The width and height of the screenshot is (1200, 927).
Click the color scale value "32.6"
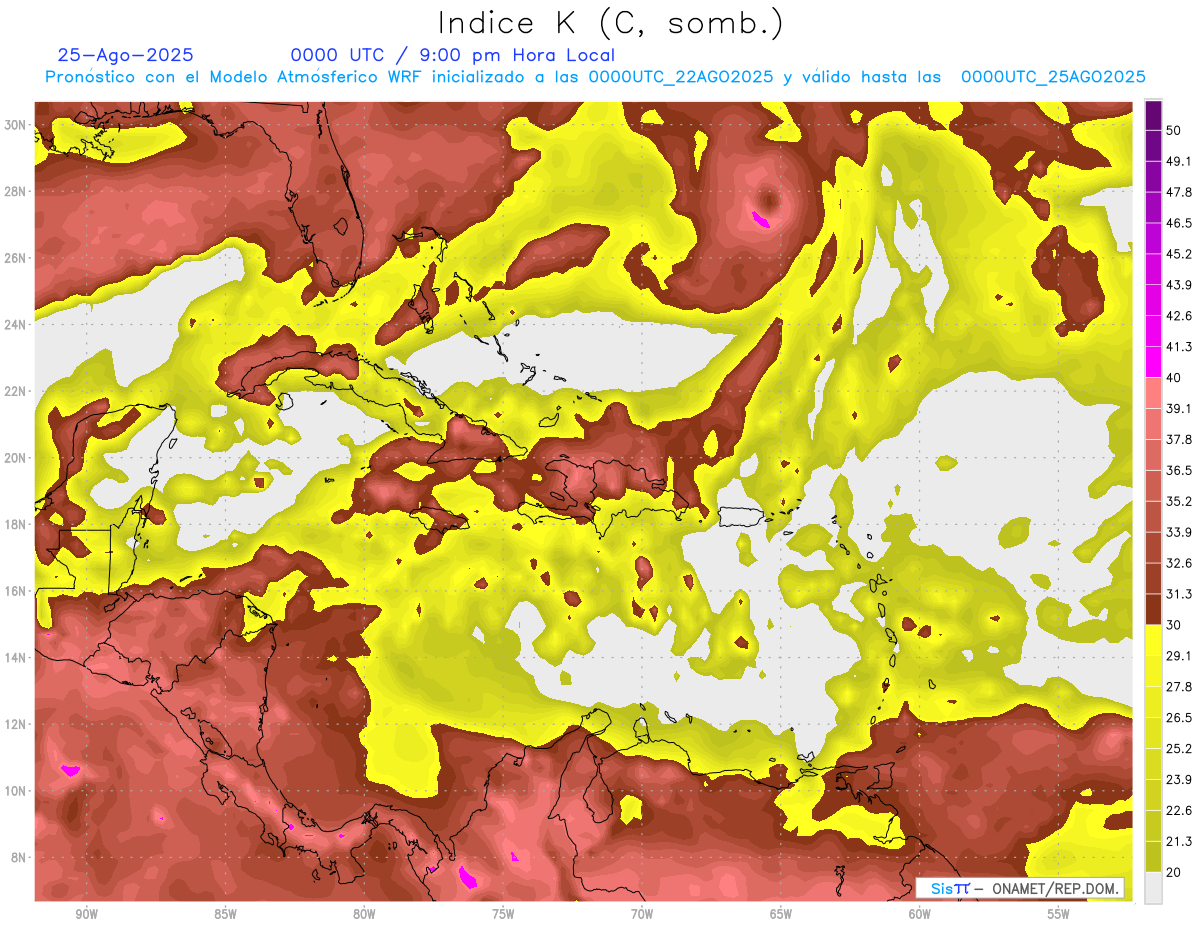click(x=1179, y=563)
